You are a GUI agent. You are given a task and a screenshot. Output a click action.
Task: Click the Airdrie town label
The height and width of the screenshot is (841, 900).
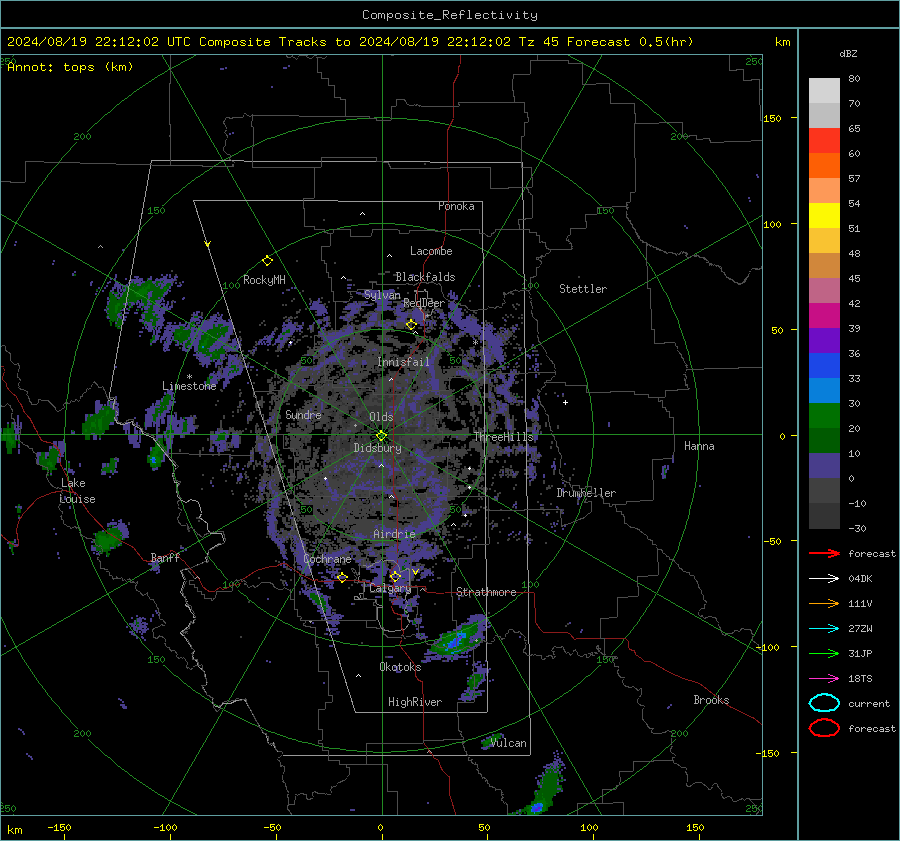pyautogui.click(x=394, y=534)
